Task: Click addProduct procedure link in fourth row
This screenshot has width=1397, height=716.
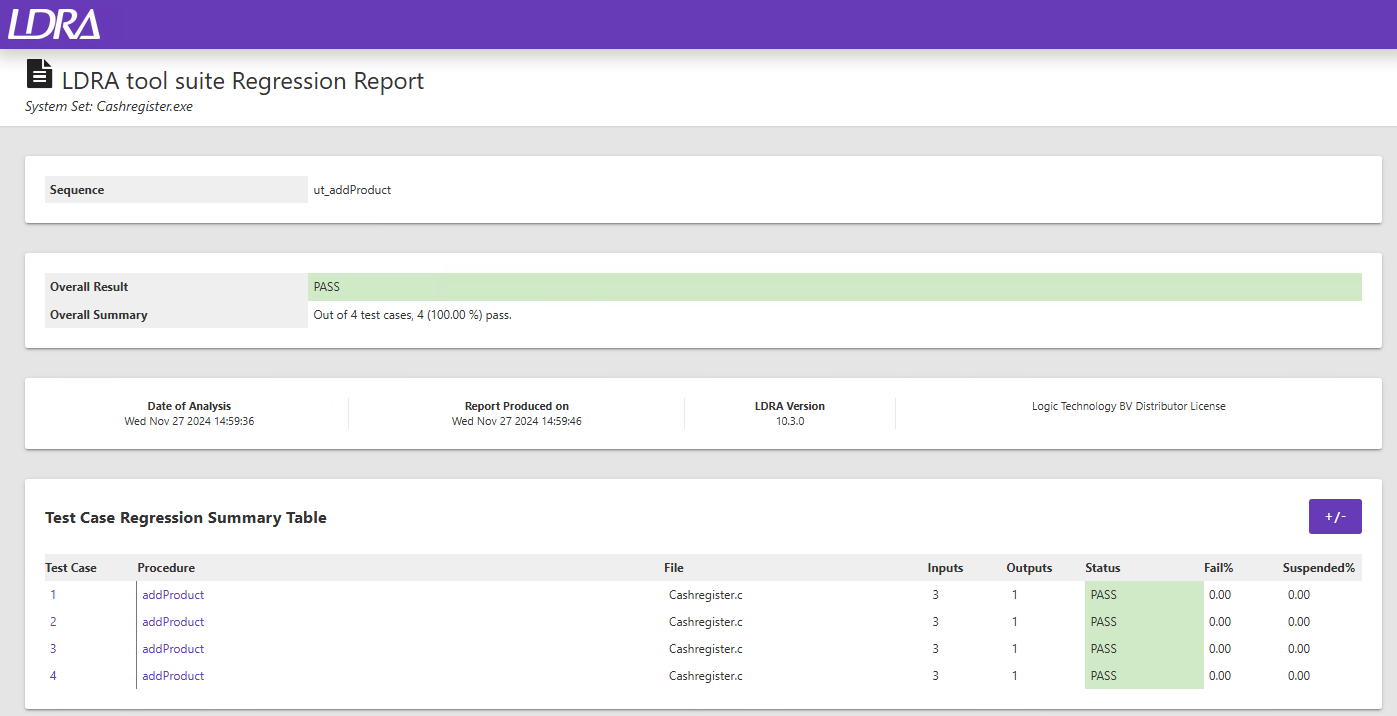Action: pyautogui.click(x=173, y=676)
